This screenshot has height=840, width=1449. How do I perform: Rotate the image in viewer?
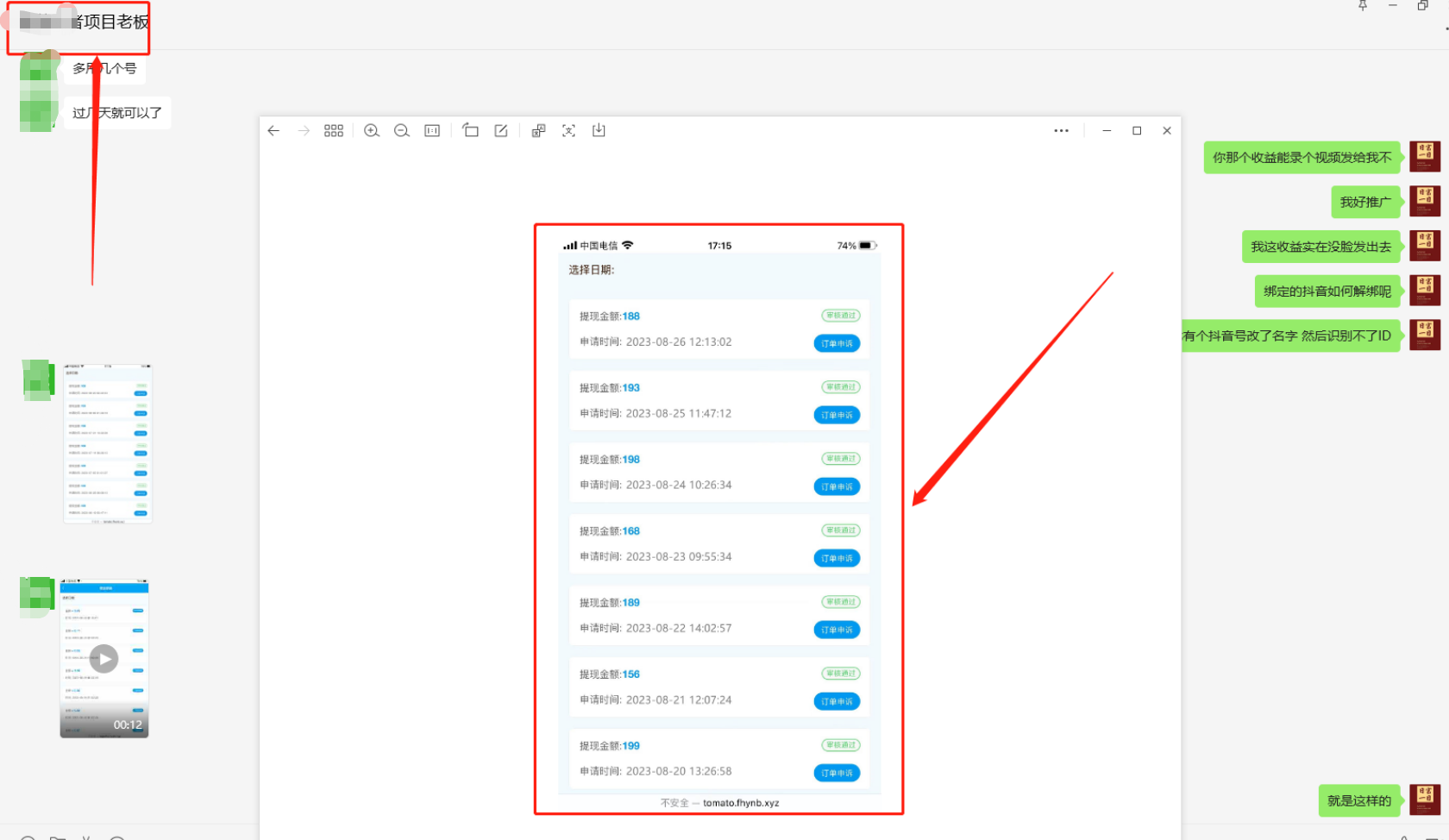pyautogui.click(x=470, y=130)
